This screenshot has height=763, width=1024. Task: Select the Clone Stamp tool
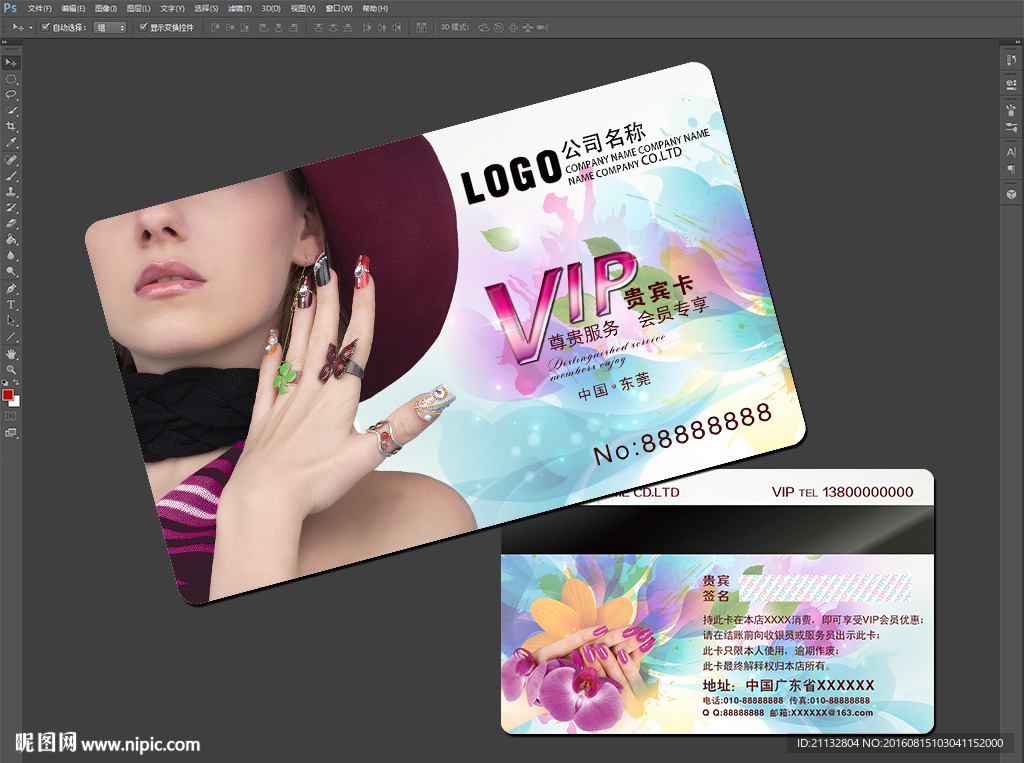click(11, 192)
